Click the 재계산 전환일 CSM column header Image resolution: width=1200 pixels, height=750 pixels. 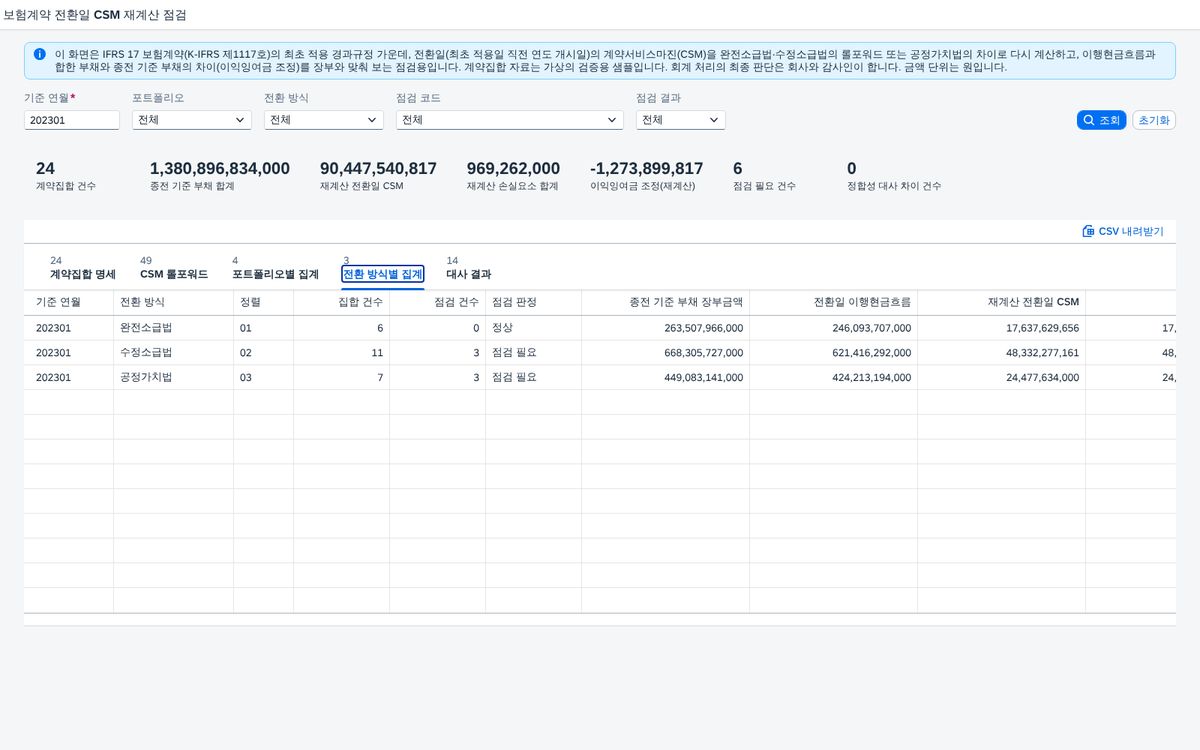(1002, 302)
